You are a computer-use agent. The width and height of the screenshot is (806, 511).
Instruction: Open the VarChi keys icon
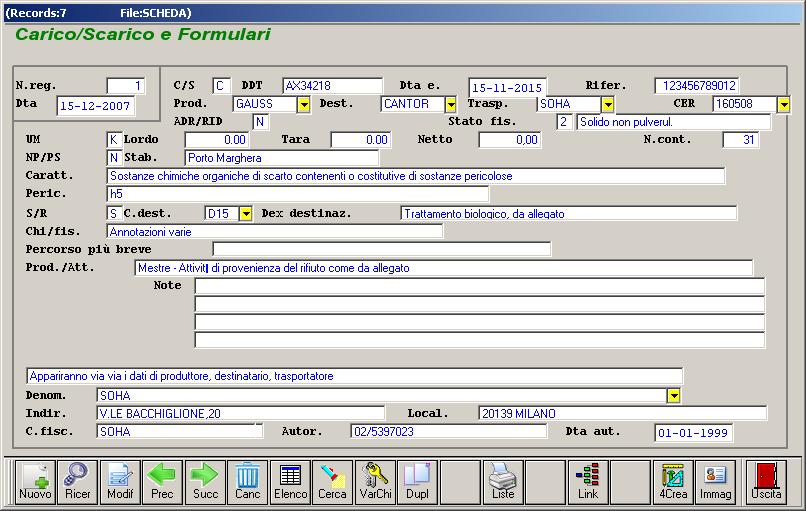375,482
